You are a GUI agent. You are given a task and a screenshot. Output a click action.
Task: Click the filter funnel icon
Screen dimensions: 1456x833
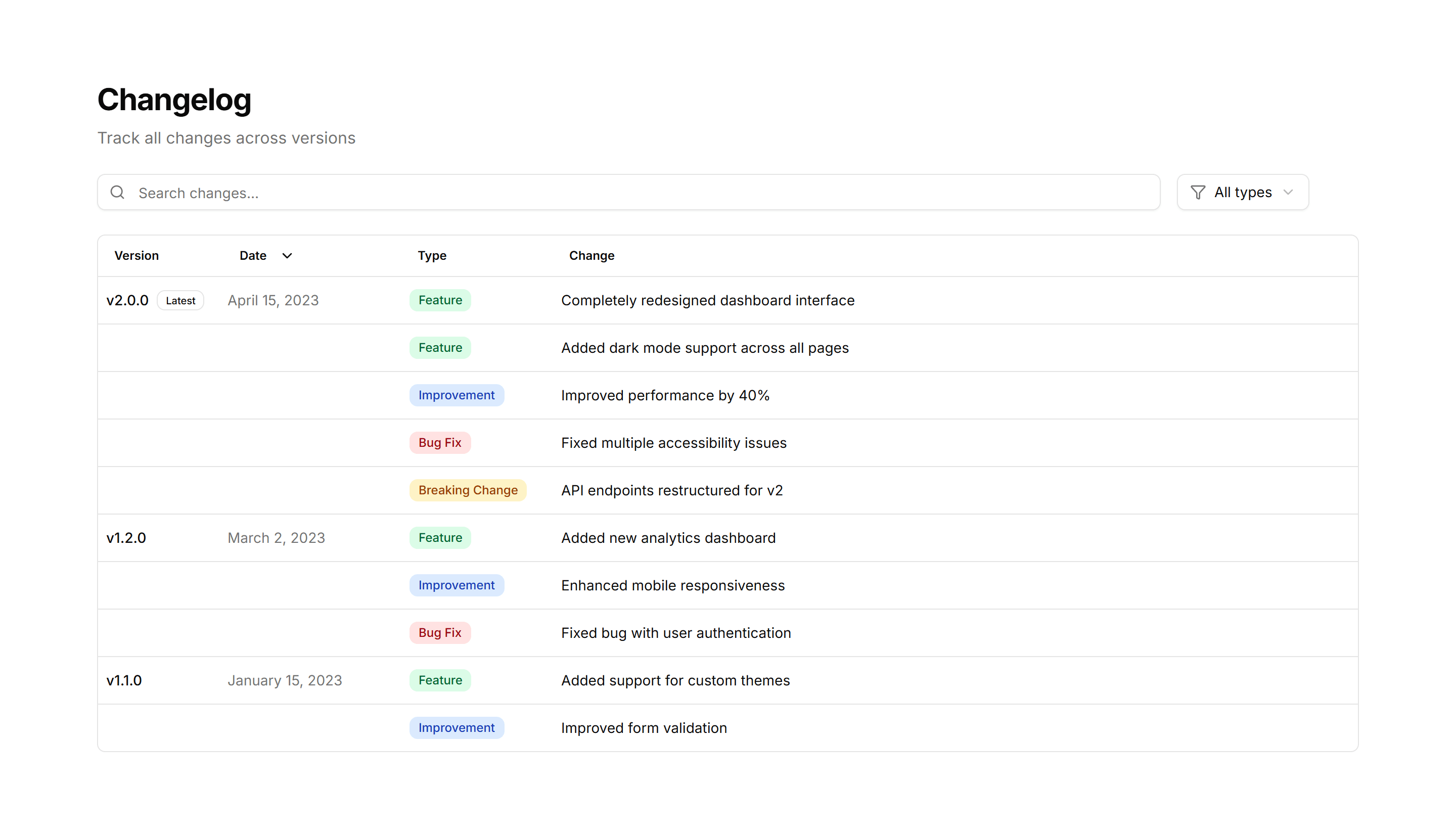click(1198, 192)
